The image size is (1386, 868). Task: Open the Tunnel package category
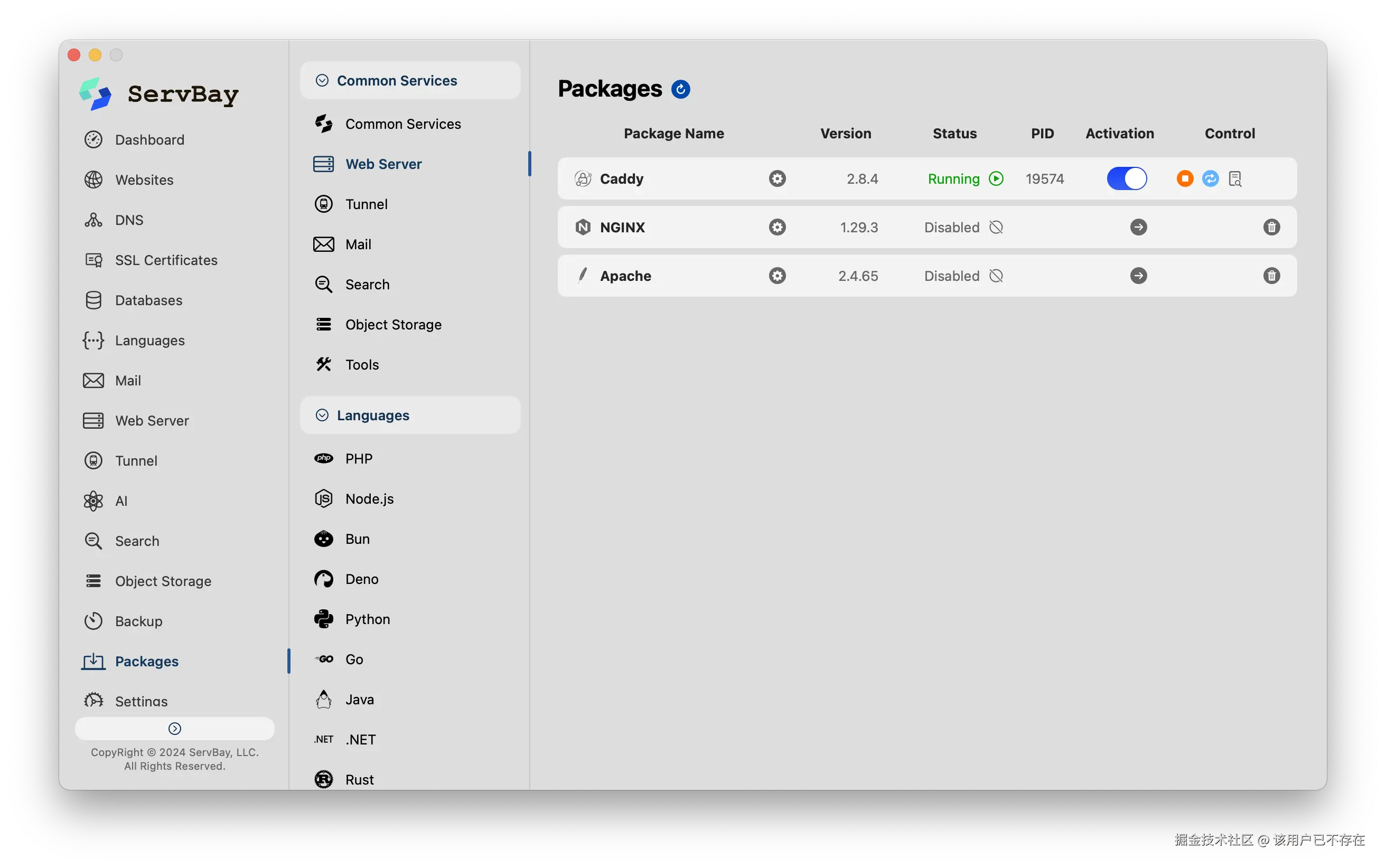367,204
